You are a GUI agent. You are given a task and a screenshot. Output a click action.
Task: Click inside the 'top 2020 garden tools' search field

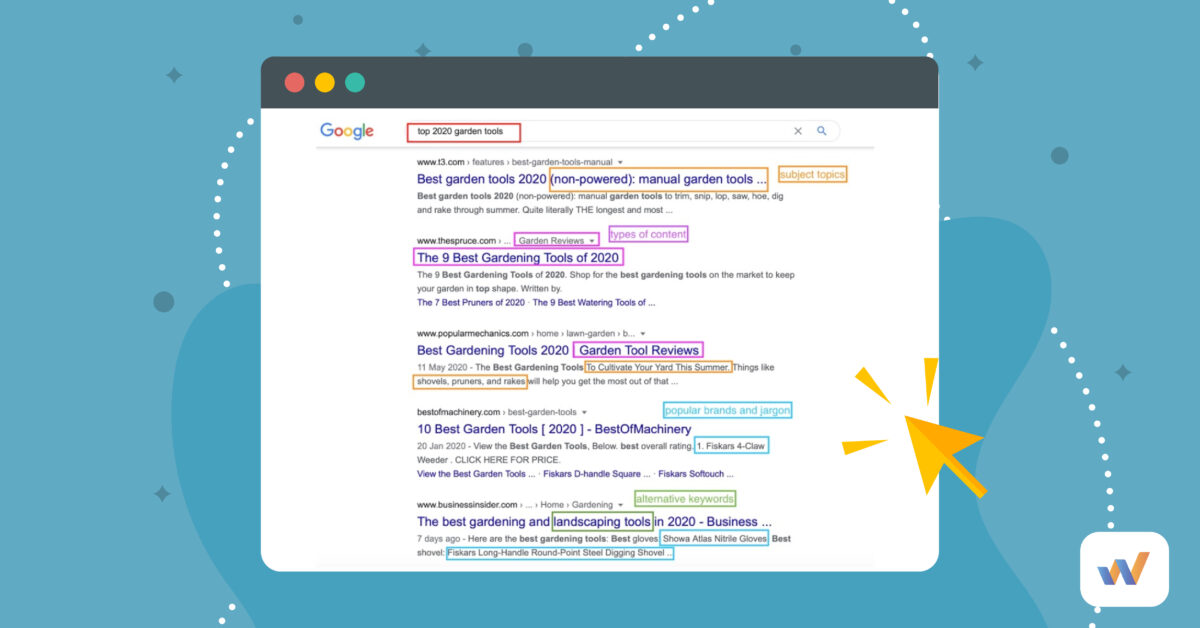tap(463, 131)
